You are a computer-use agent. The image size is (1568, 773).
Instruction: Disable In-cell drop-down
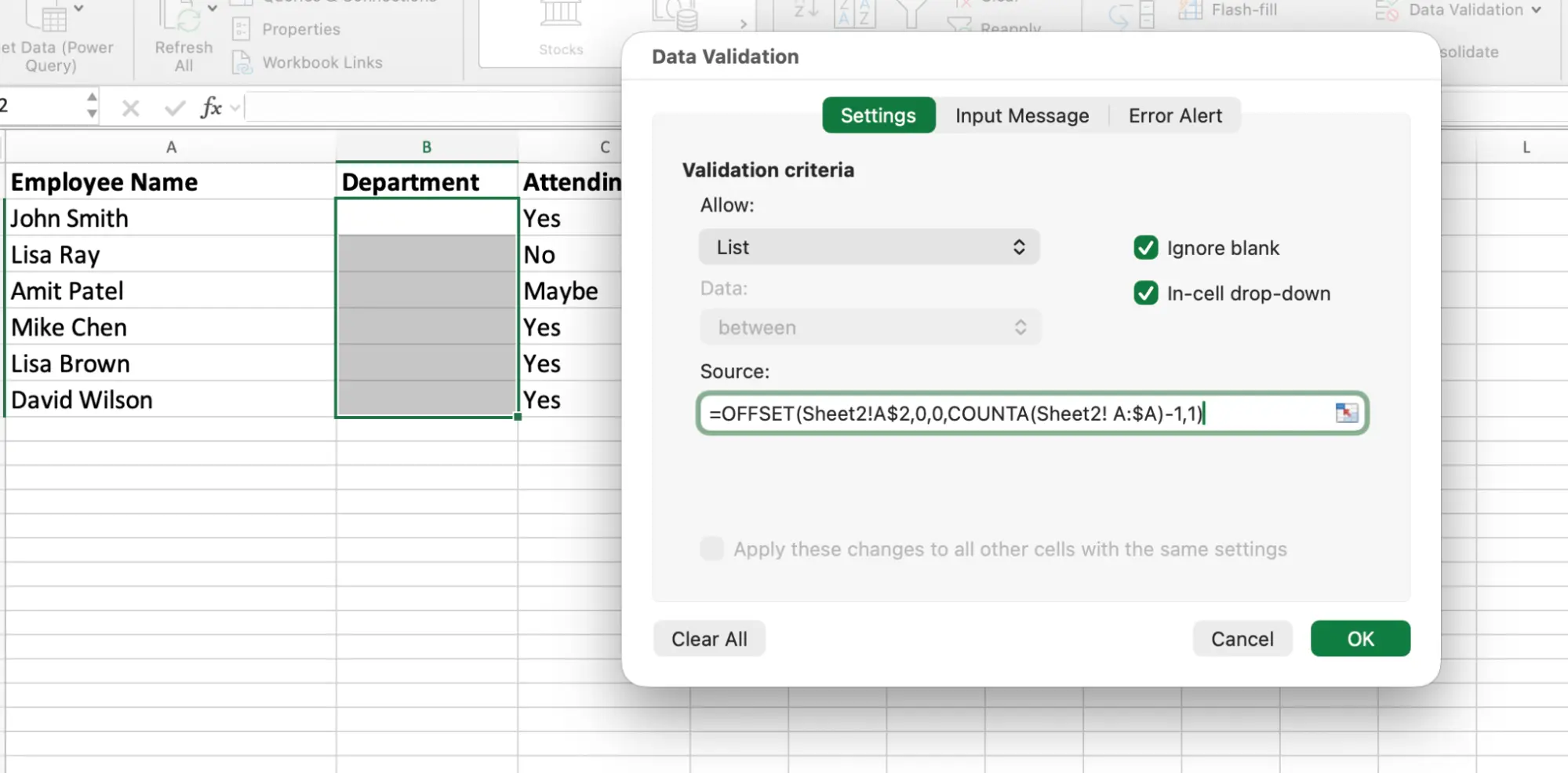click(1145, 294)
